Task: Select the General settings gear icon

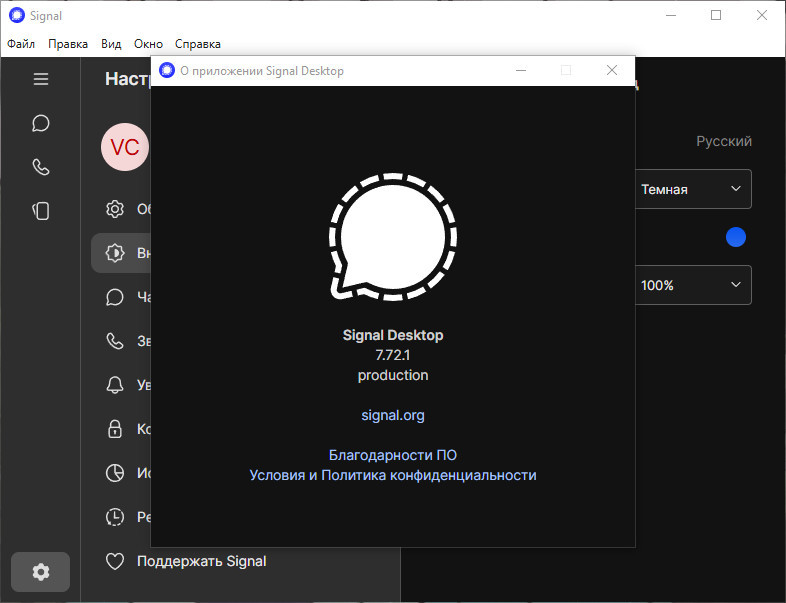Action: click(115, 209)
